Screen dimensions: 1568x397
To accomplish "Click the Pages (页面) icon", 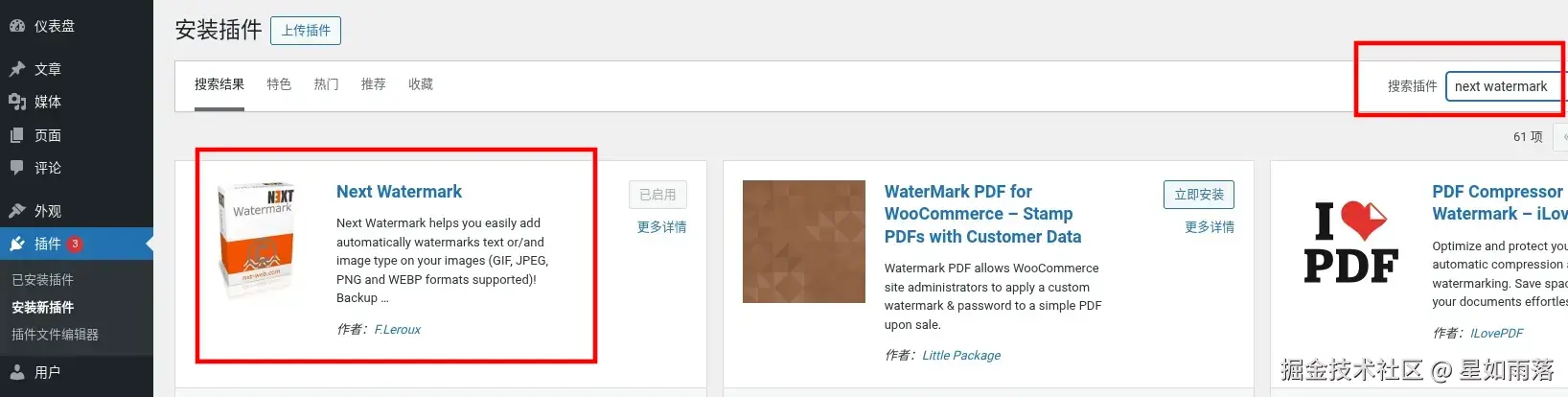I will [17, 135].
